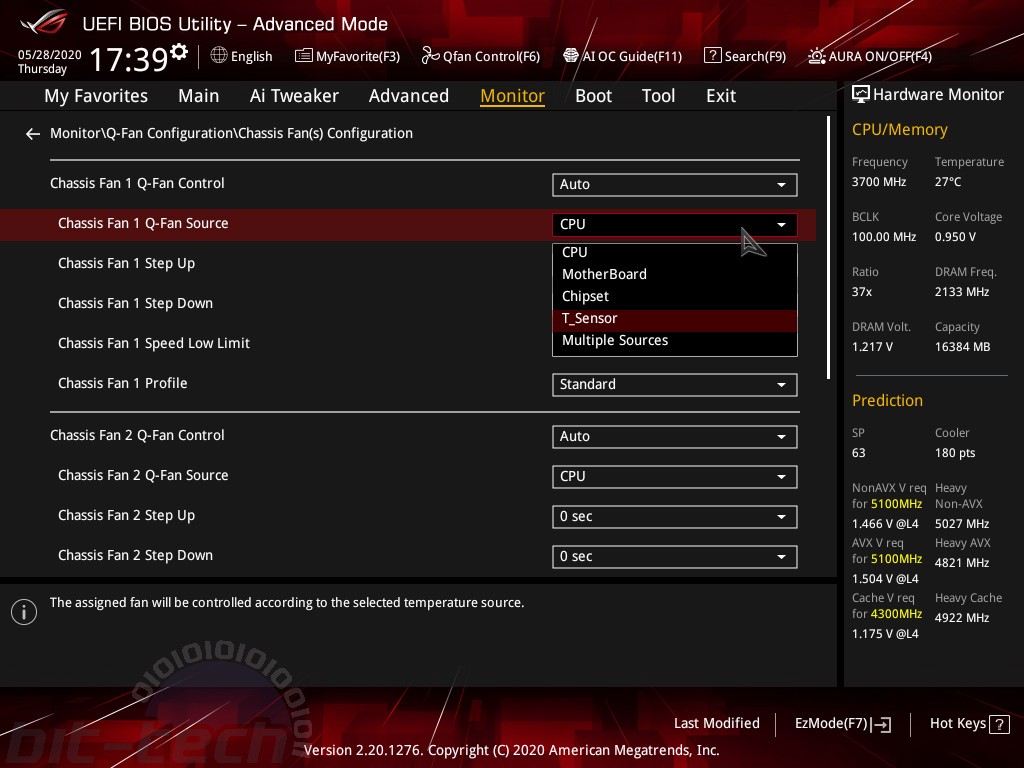The image size is (1024, 768).
Task: Click the 1.466 V @L4 value
Action: [x=885, y=524]
